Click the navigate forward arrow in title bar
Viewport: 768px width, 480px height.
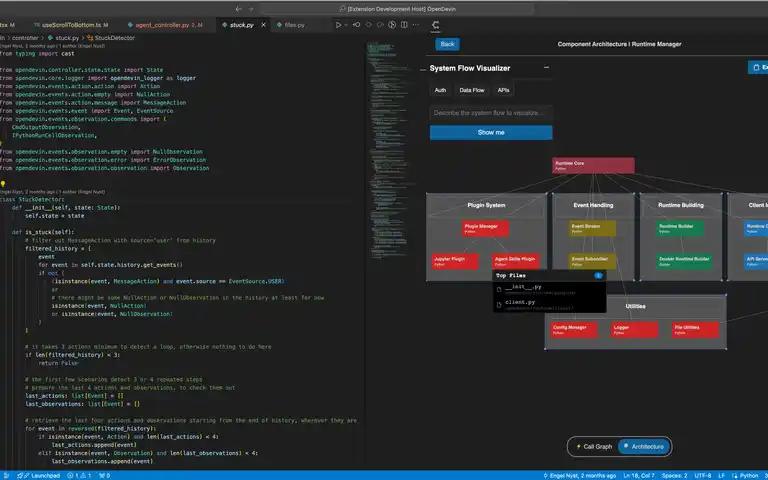coord(251,9)
